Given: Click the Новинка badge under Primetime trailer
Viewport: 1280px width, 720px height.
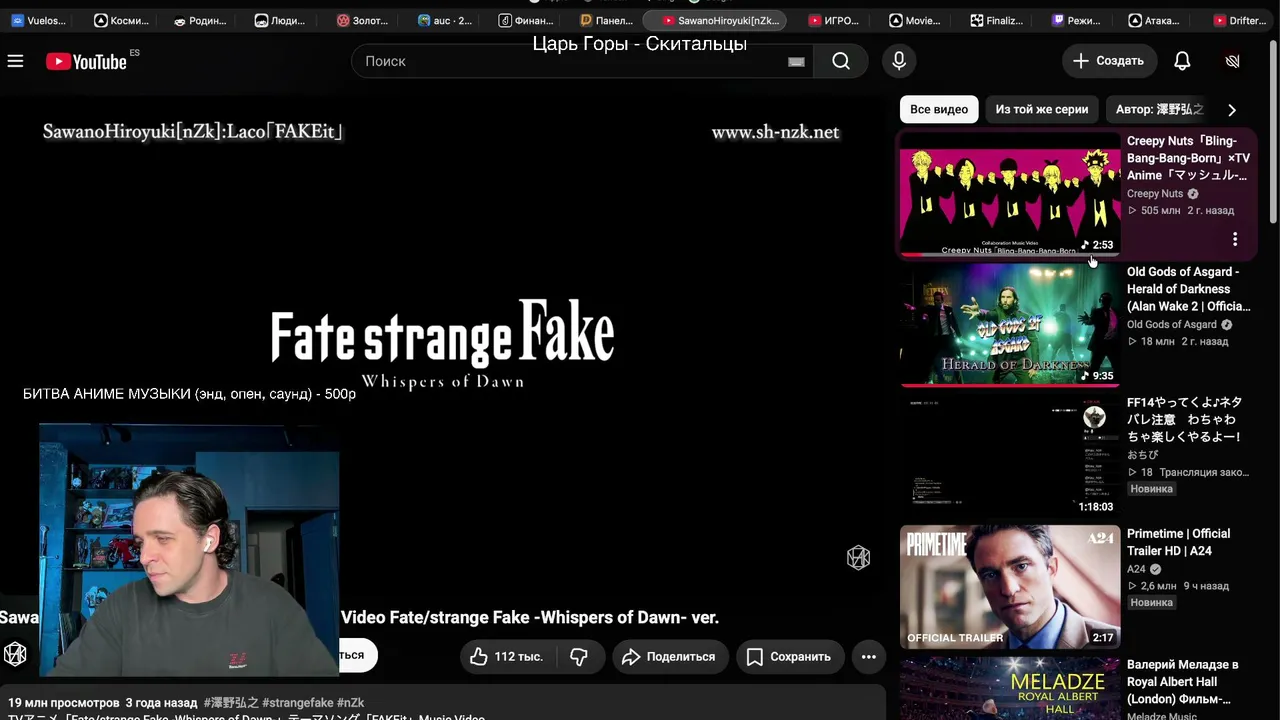Looking at the screenshot, I should [x=1151, y=603].
